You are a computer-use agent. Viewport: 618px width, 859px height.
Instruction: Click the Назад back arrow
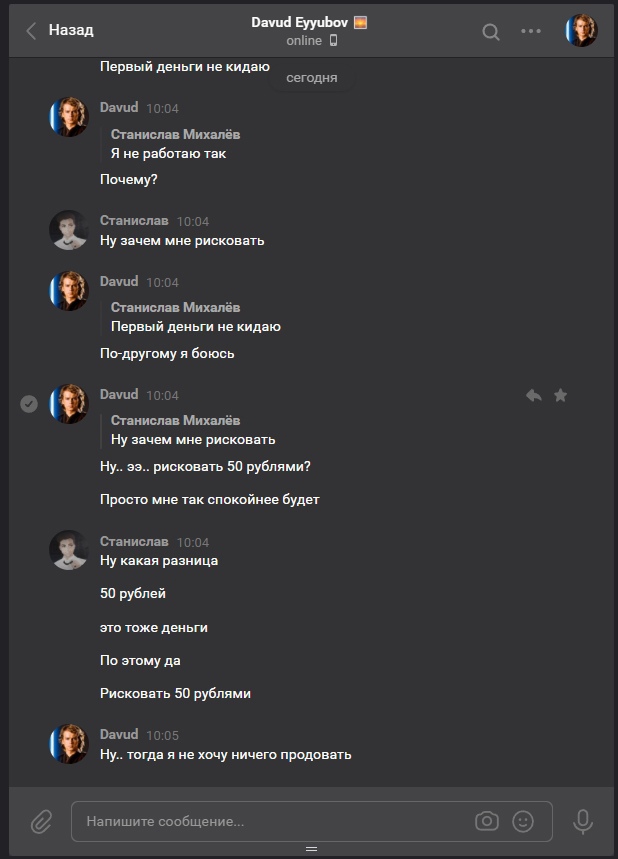[x=32, y=31]
